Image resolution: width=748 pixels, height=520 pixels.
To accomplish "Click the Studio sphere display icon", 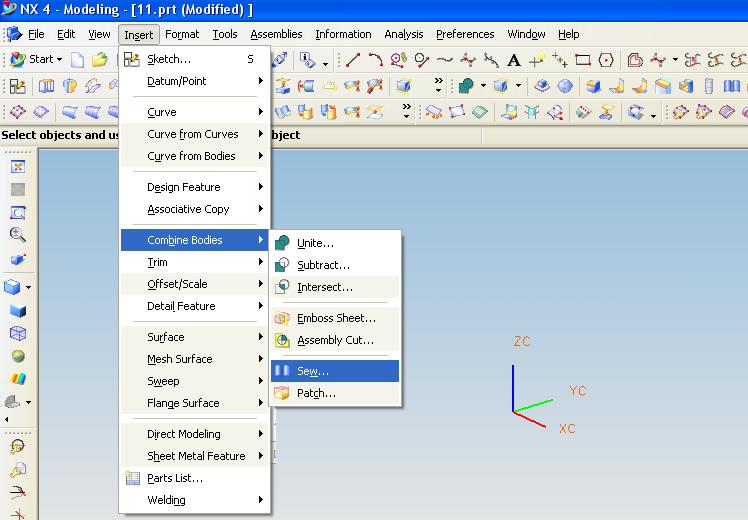I will (18, 356).
